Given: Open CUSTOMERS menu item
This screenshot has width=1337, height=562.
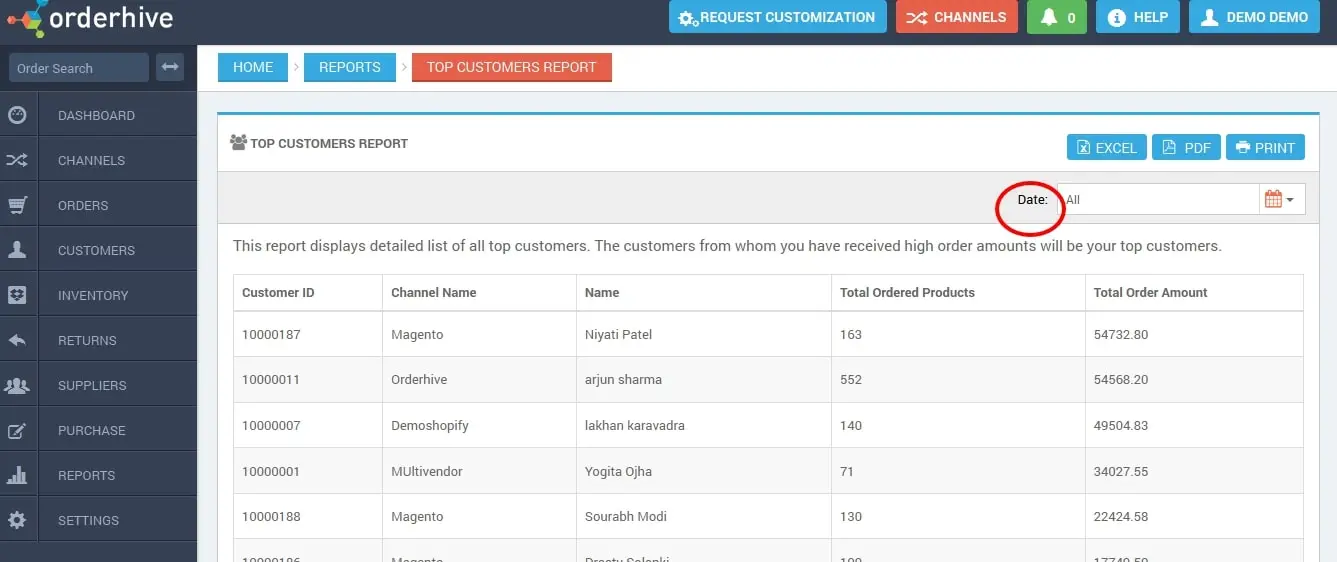Looking at the screenshot, I should pyautogui.click(x=96, y=250).
